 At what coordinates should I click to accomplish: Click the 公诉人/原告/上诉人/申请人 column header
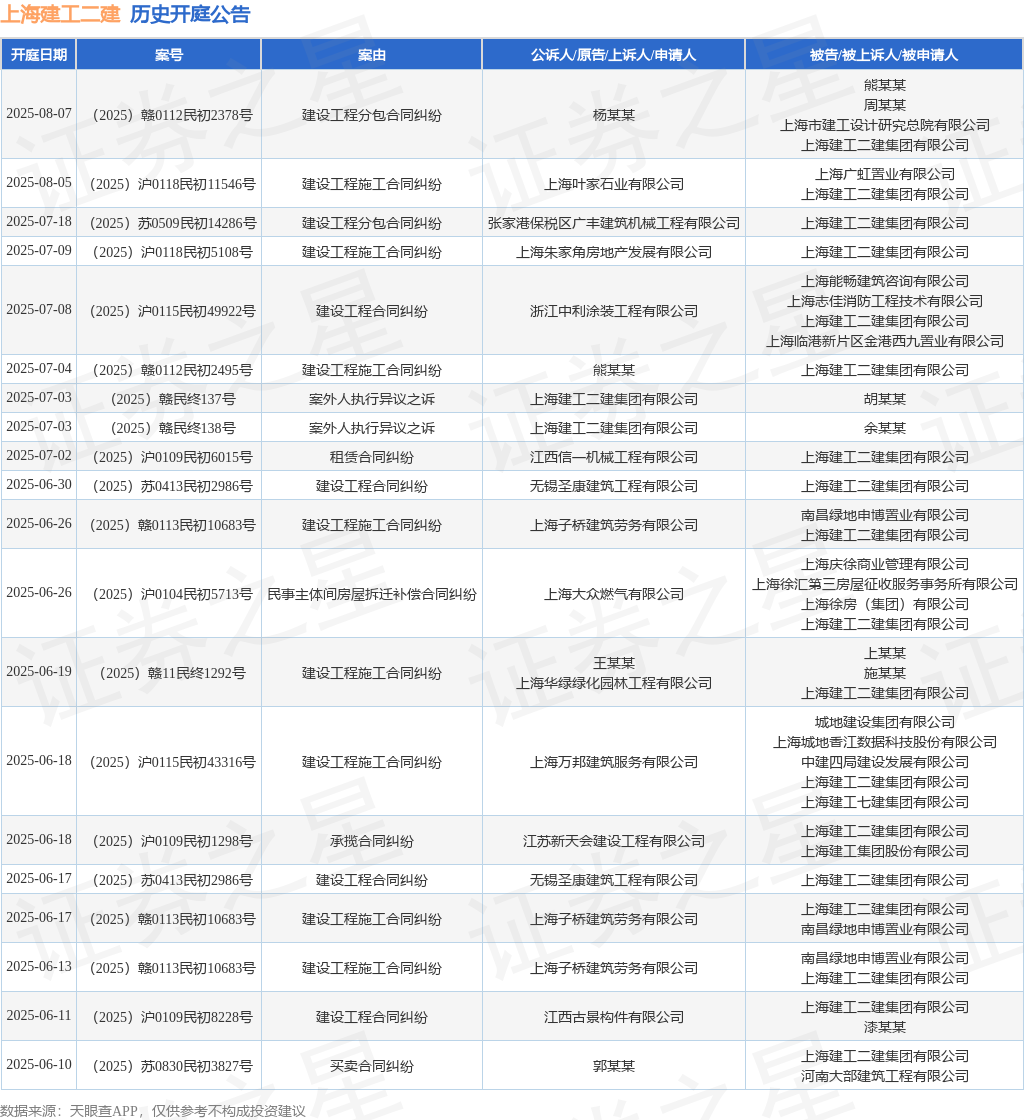(613, 55)
